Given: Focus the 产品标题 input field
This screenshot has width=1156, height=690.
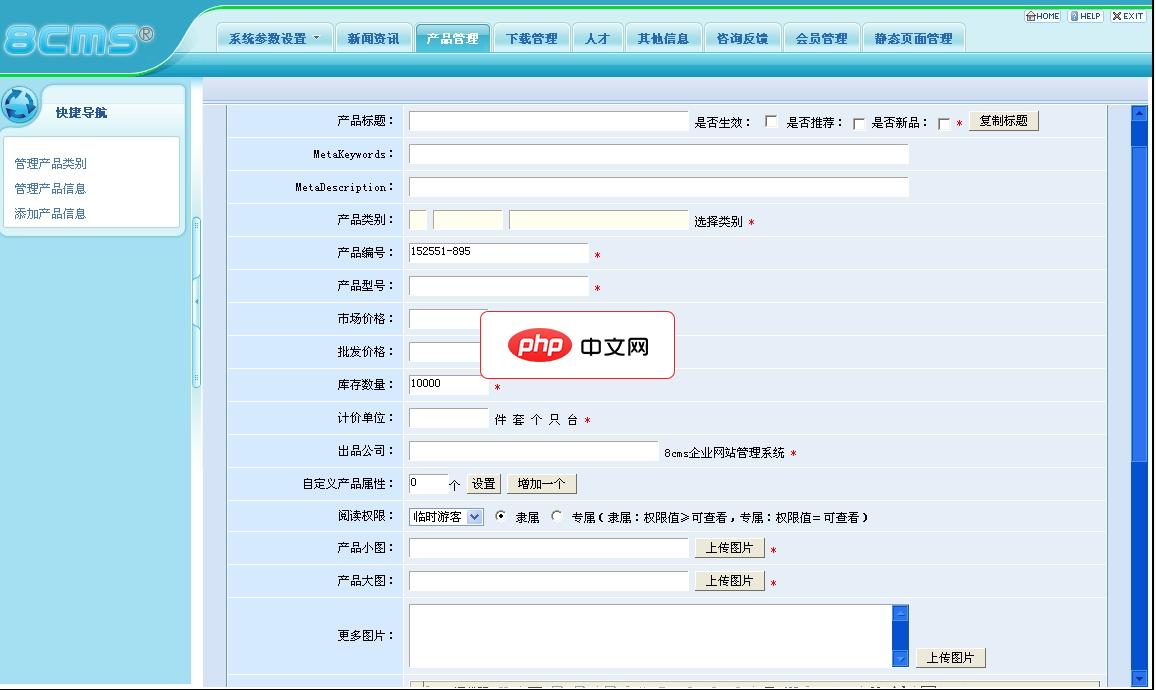Looking at the screenshot, I should (549, 121).
